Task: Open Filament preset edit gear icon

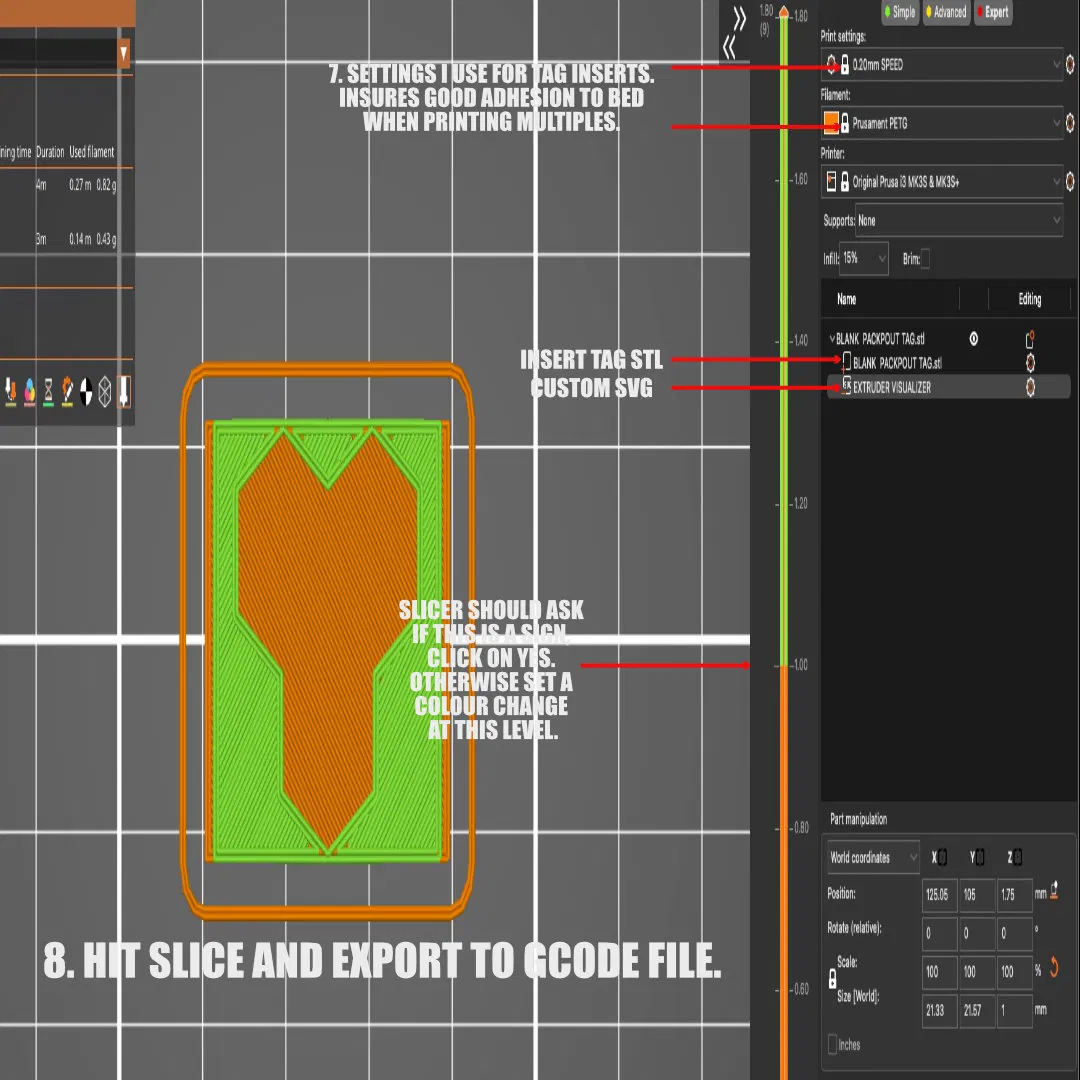Action: [x=1070, y=123]
